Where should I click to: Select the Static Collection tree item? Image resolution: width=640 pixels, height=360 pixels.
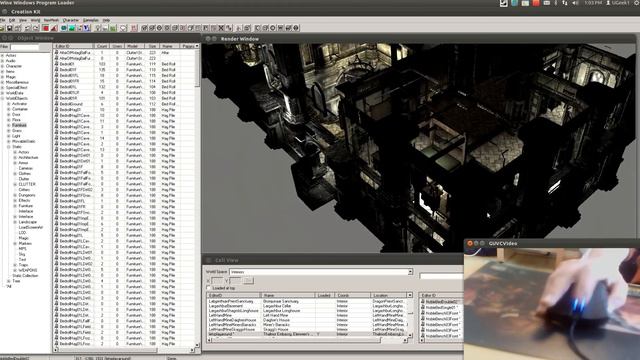pyautogui.click(x=25, y=276)
